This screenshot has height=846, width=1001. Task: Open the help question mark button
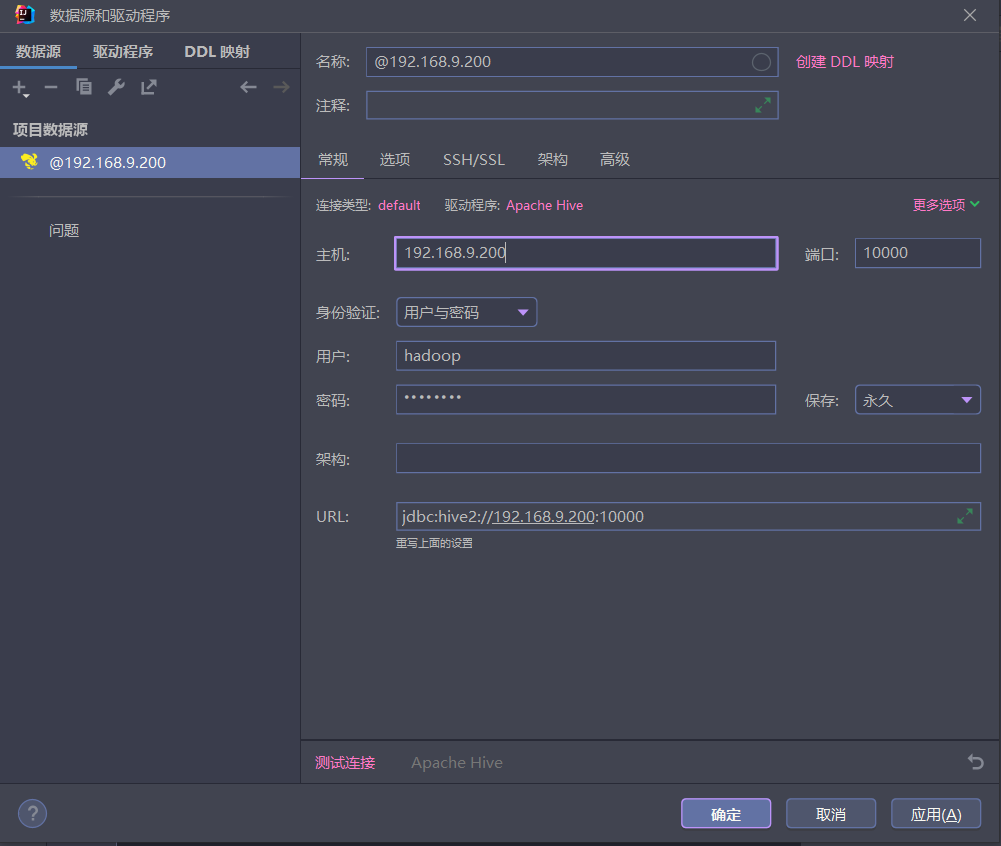(33, 813)
